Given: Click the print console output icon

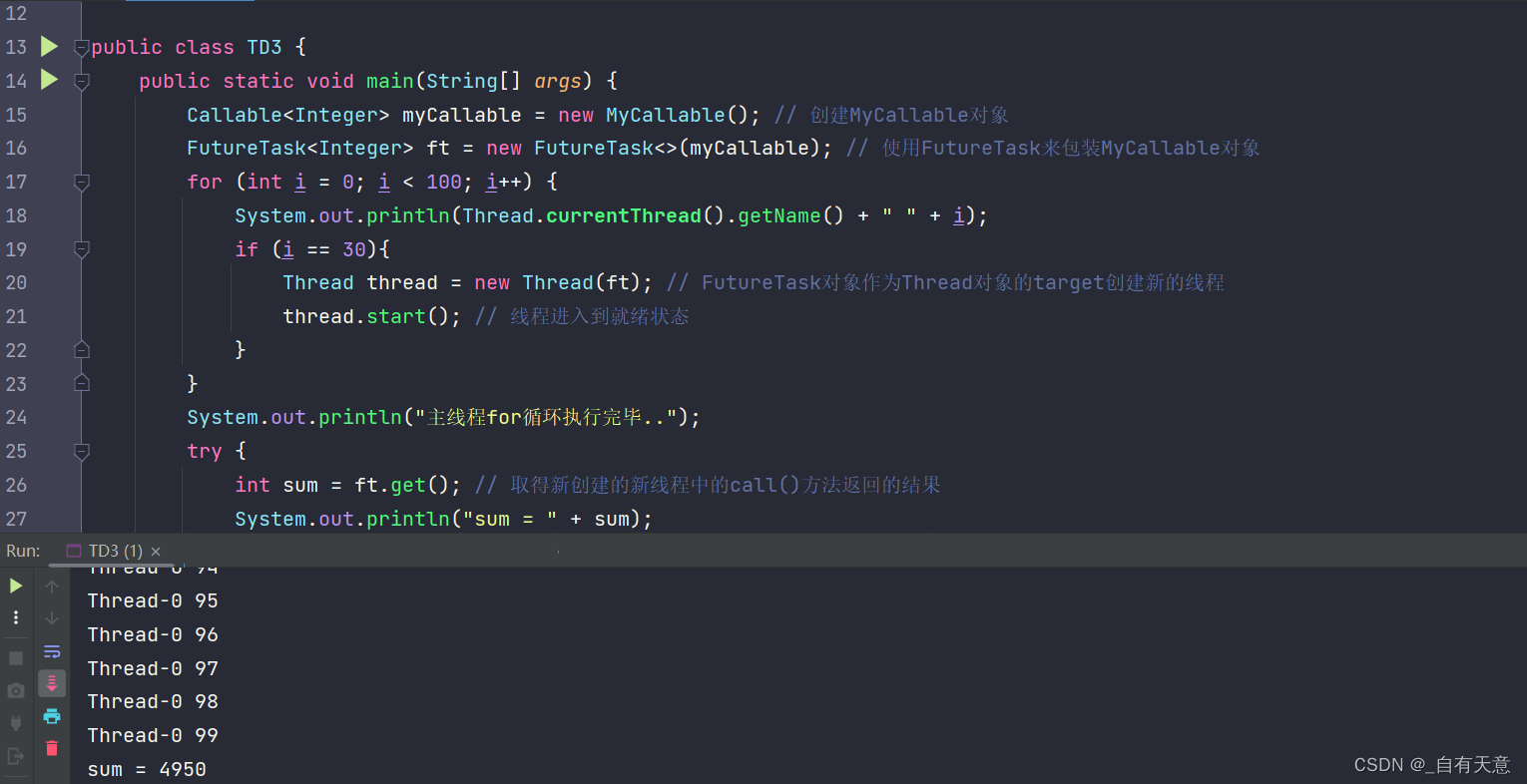Looking at the screenshot, I should tap(52, 716).
